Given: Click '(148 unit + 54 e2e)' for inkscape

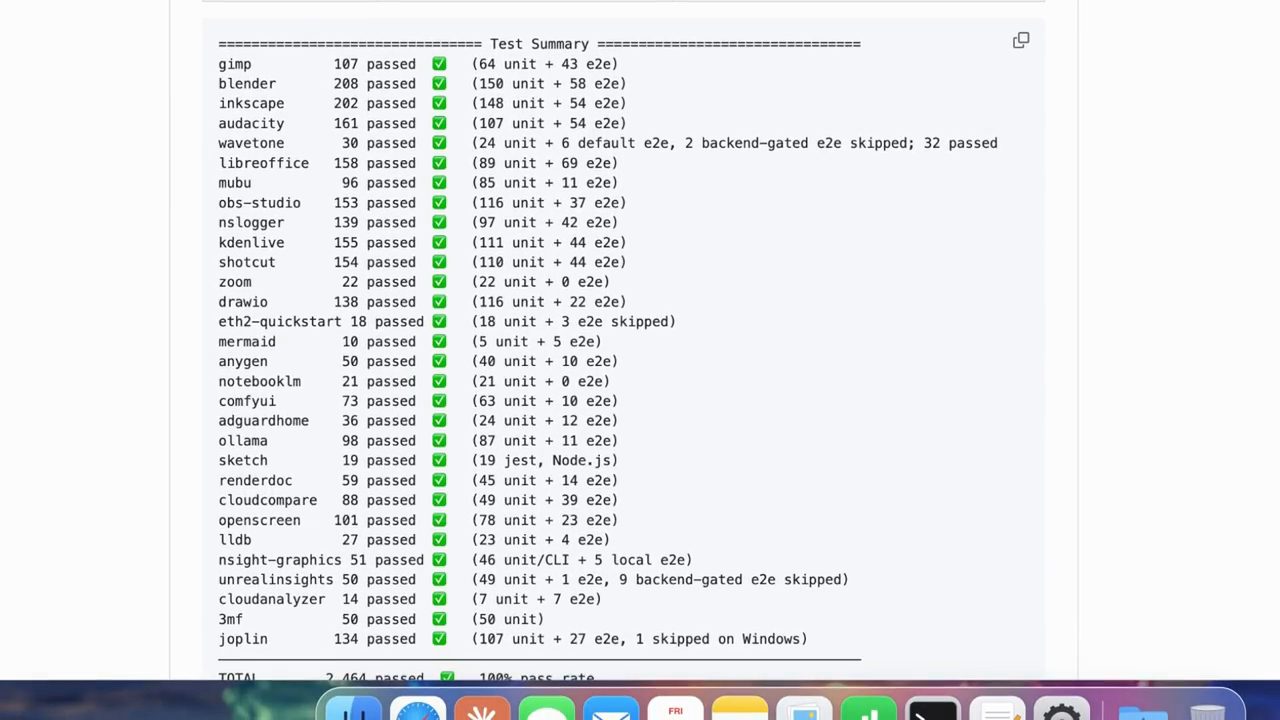Looking at the screenshot, I should point(549,103).
